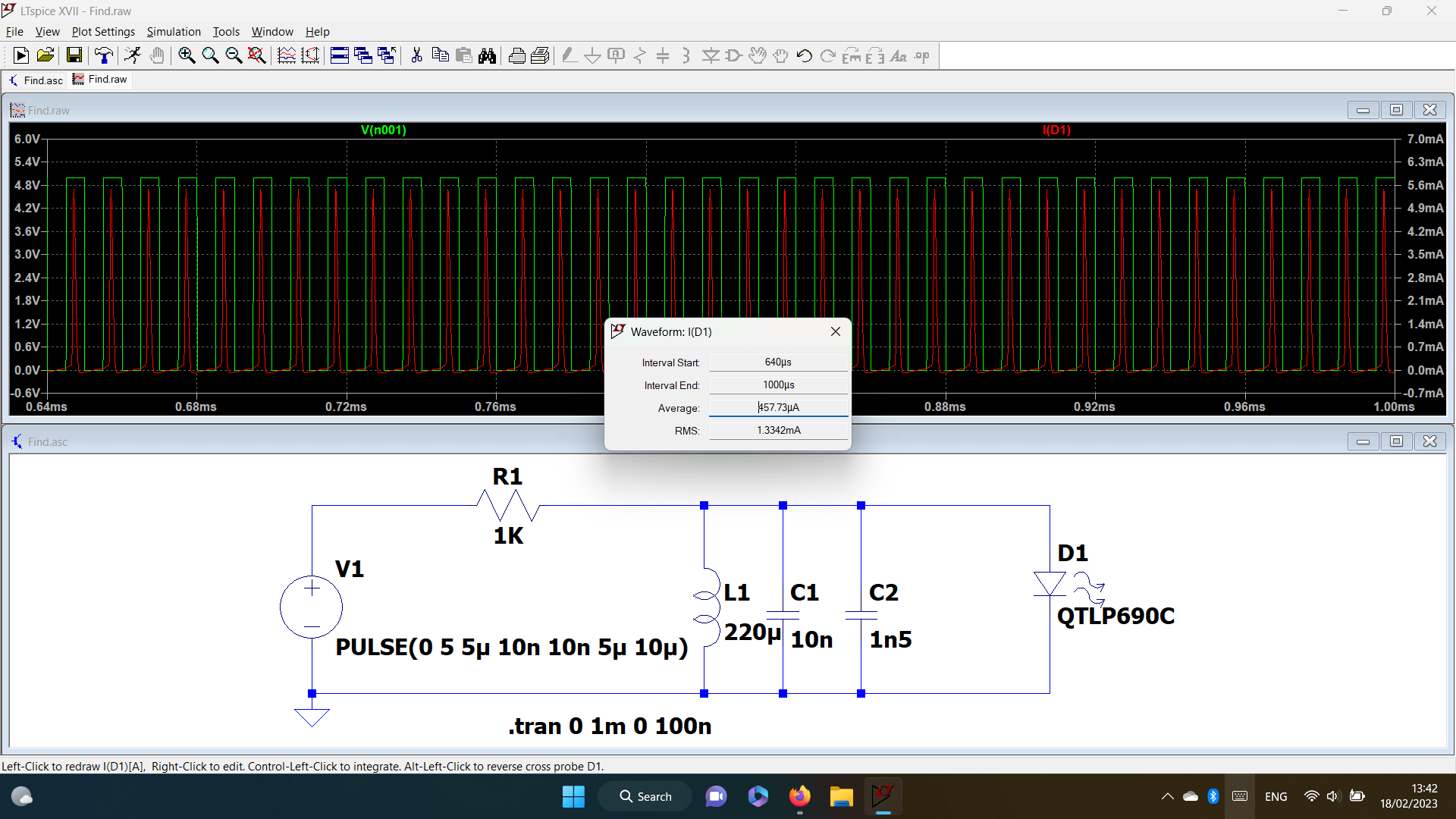
Task: Open the Plot Settings menu
Action: (x=103, y=31)
